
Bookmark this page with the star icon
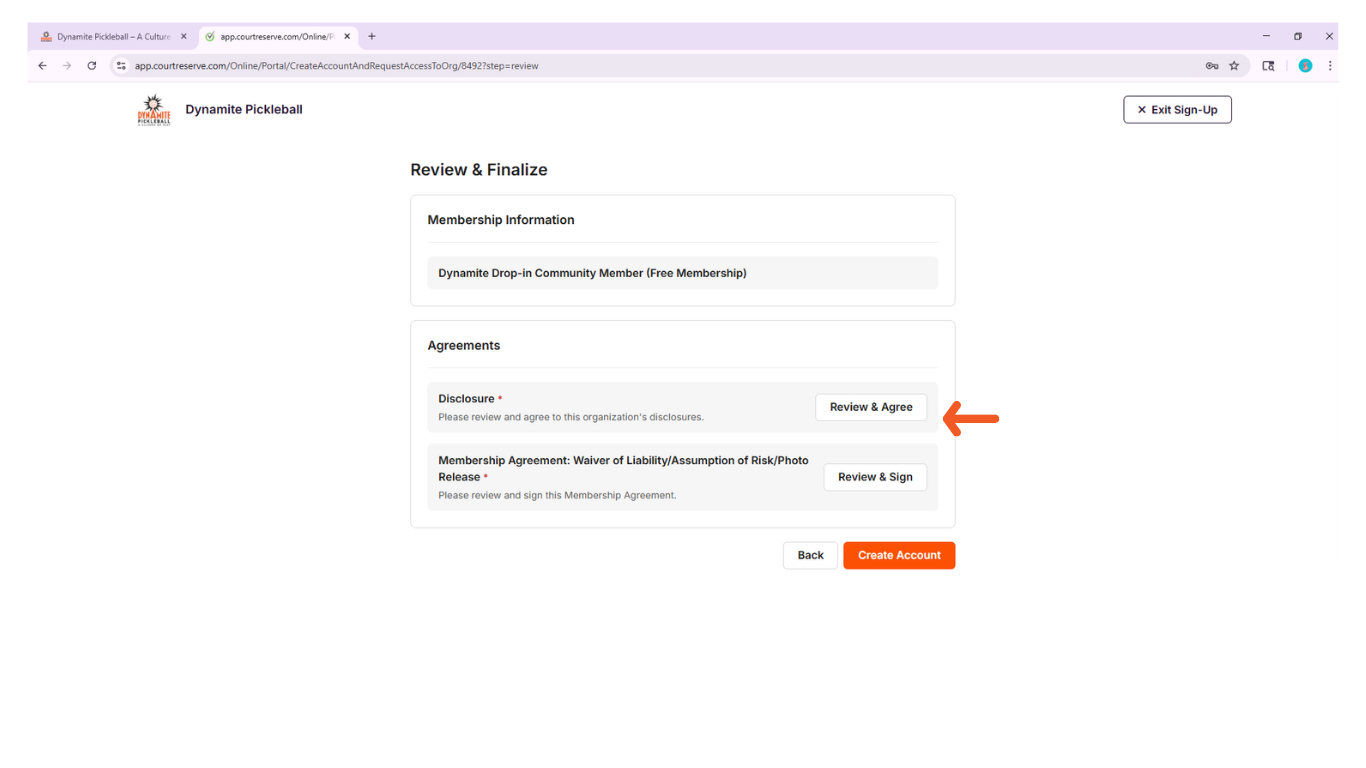click(1234, 66)
